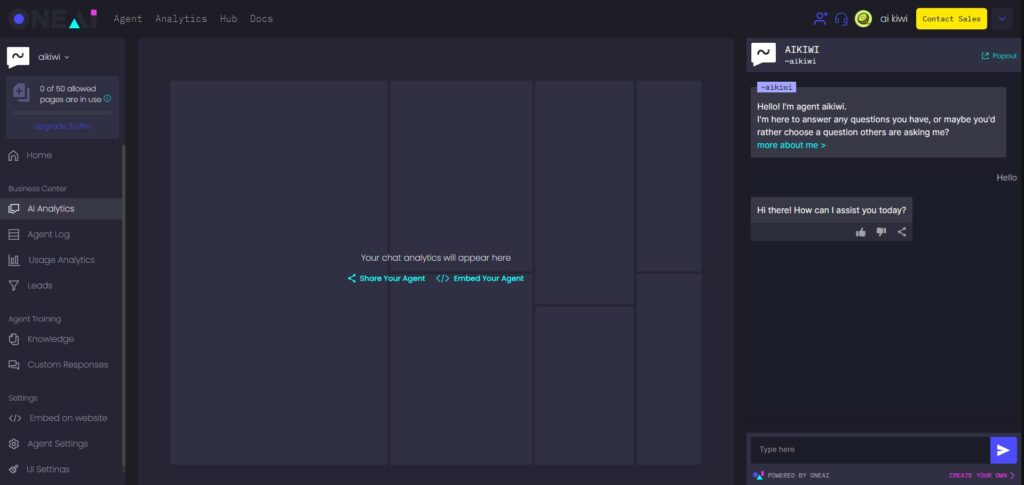Open the aikiwi agent switcher dropdown
This screenshot has height=485, width=1024.
click(54, 57)
